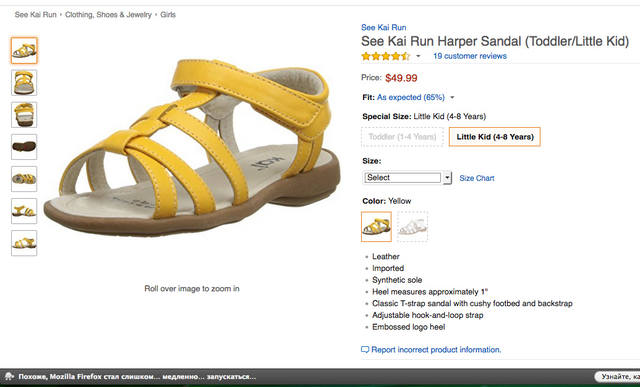640x387 pixels.
Task: Click the main yellow sandal product image
Action: click(192, 147)
